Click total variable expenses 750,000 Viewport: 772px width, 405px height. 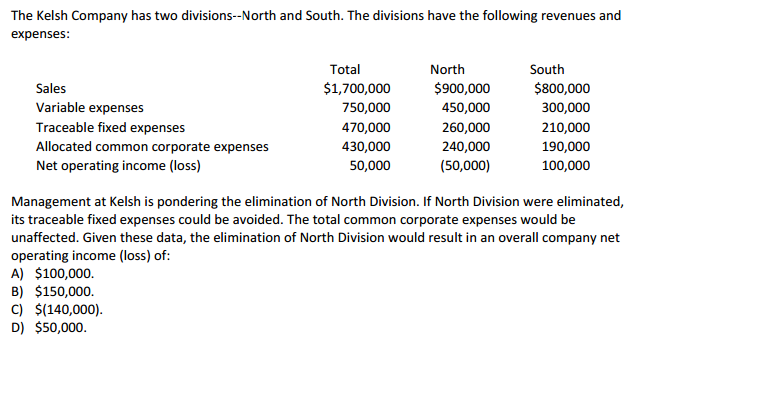tap(366, 108)
